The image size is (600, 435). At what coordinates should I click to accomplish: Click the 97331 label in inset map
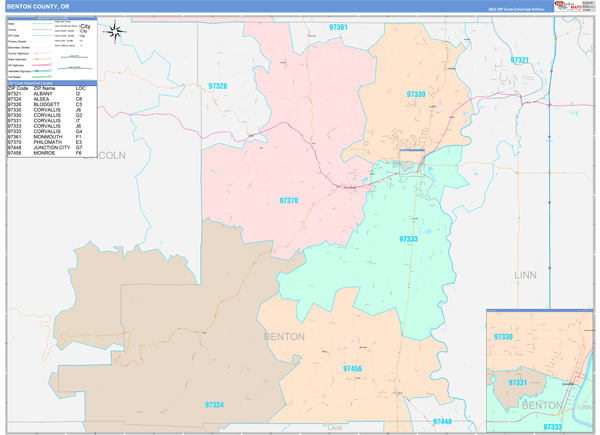pos(519,383)
